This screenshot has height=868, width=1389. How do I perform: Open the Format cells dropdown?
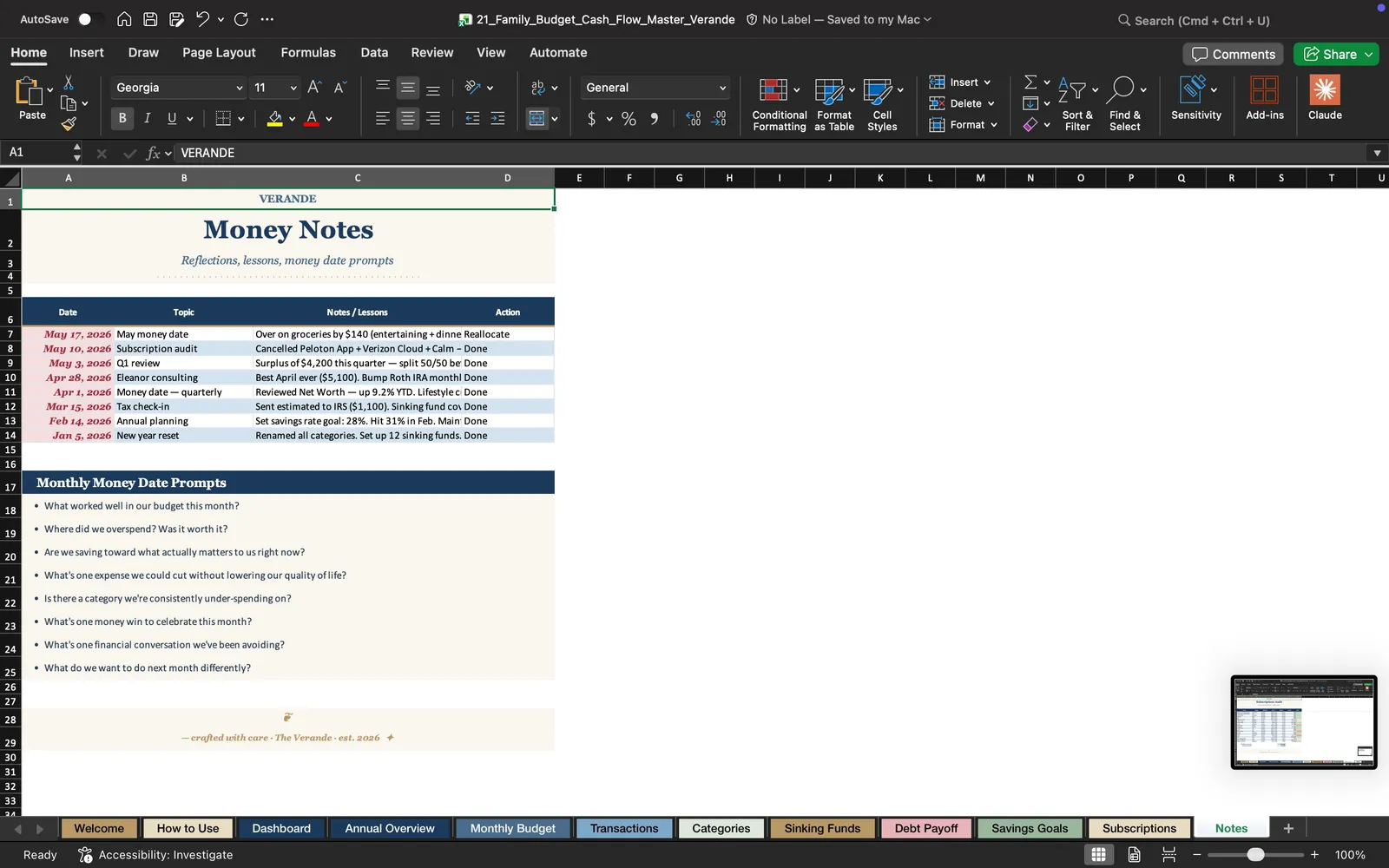click(x=994, y=125)
